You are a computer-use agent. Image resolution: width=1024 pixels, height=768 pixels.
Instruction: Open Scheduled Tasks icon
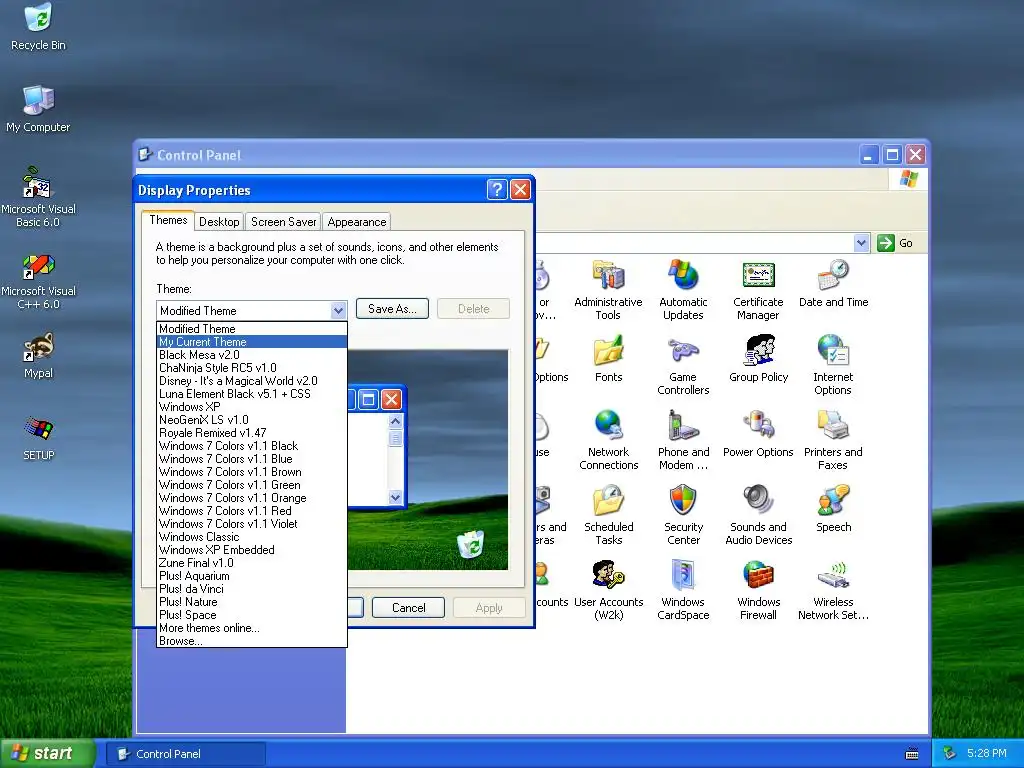pyautogui.click(x=608, y=515)
